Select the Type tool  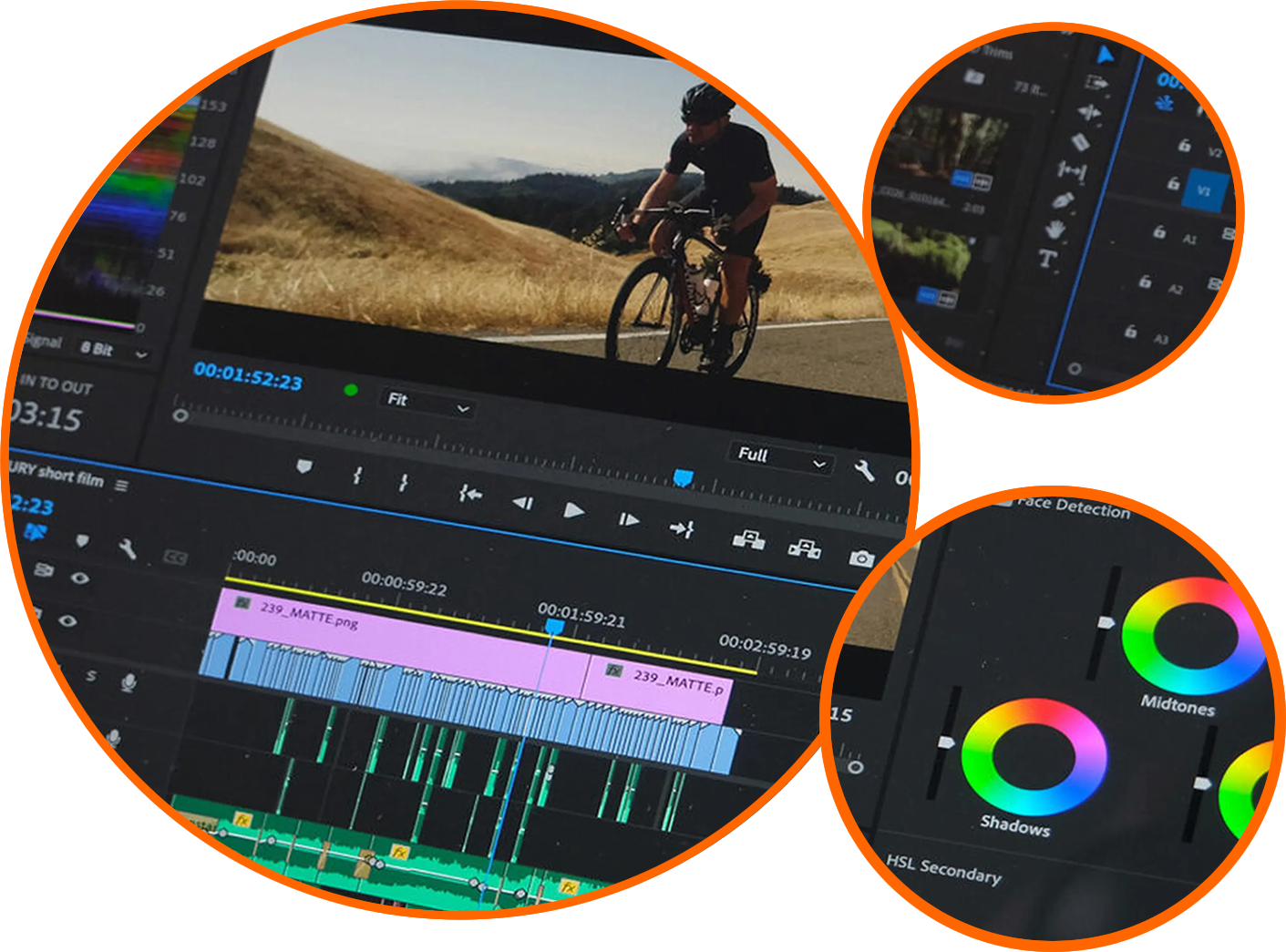coord(1048,260)
